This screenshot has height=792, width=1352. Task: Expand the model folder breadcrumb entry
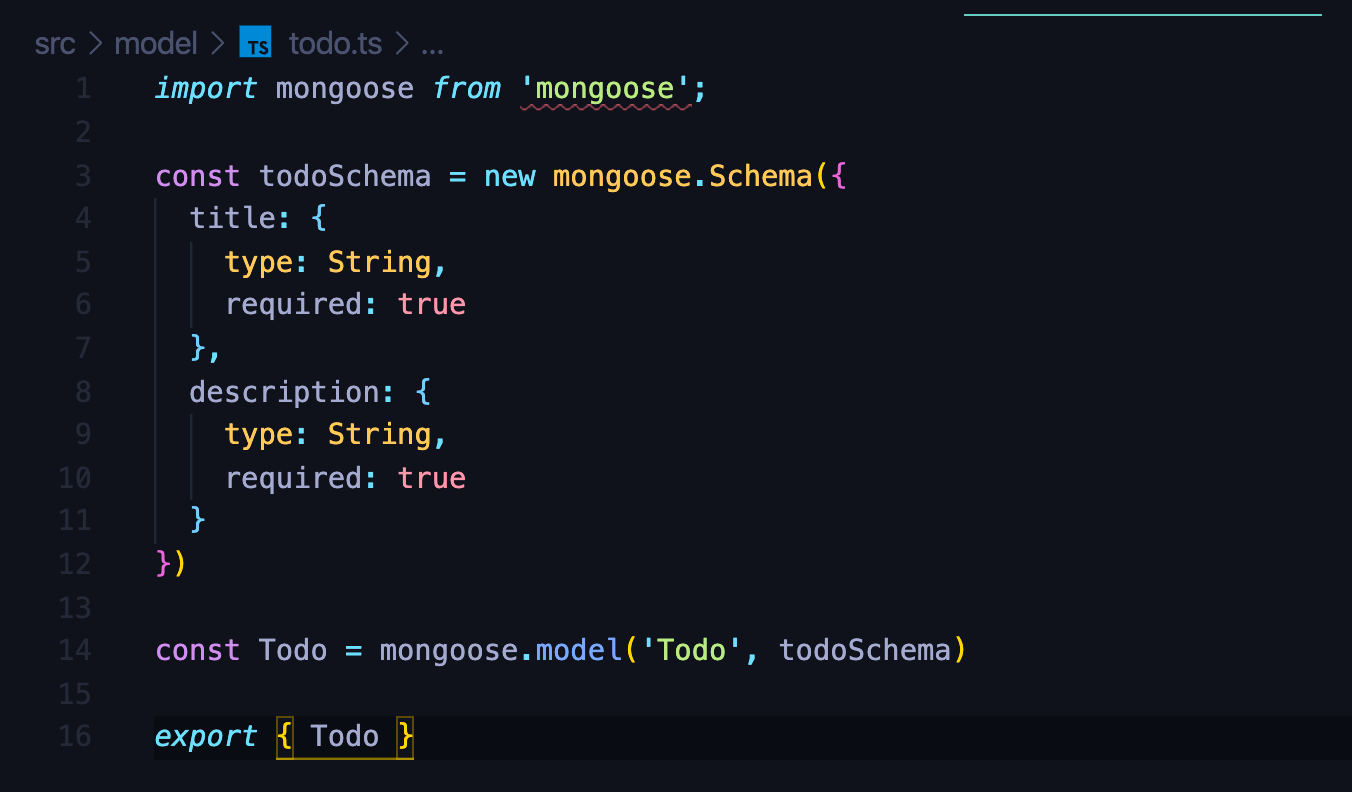click(156, 42)
